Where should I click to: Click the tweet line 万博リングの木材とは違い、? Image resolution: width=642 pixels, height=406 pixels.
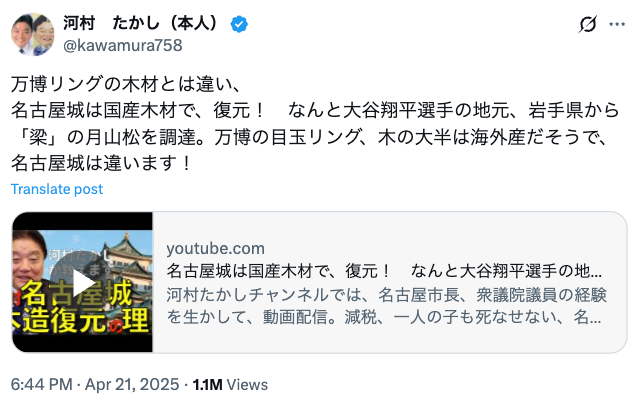(125, 84)
